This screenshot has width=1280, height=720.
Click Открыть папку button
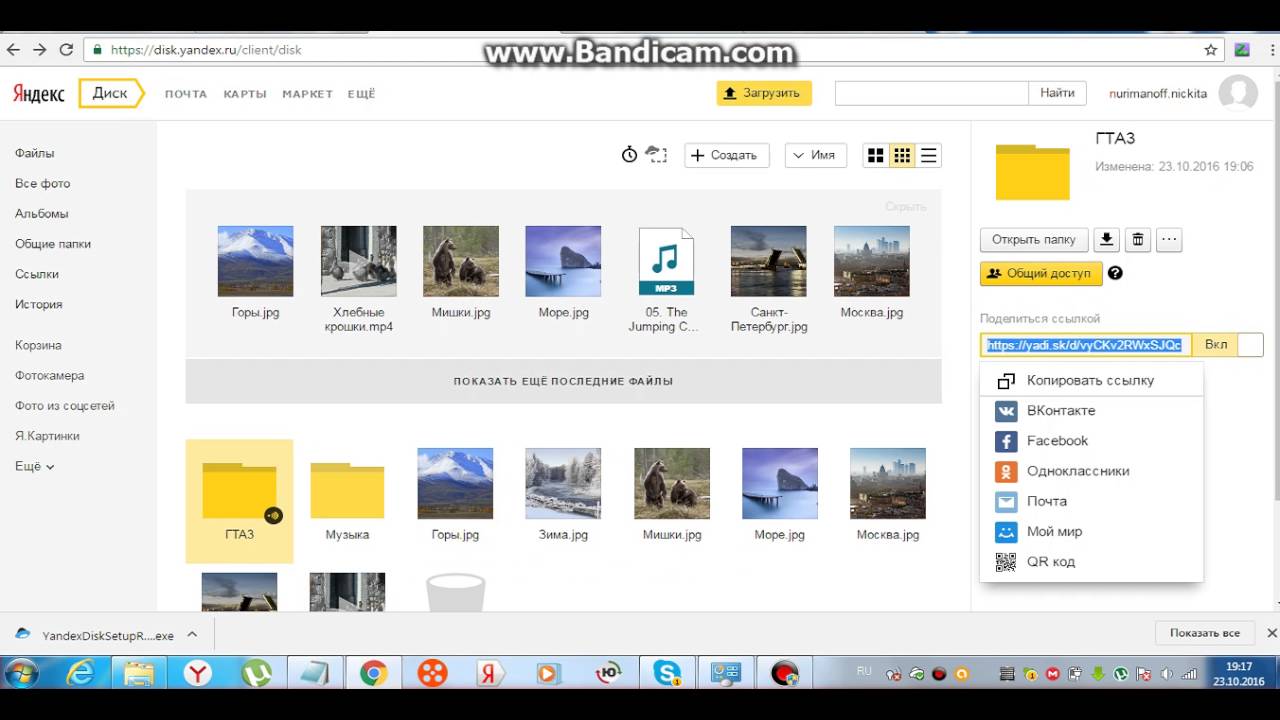point(1033,240)
